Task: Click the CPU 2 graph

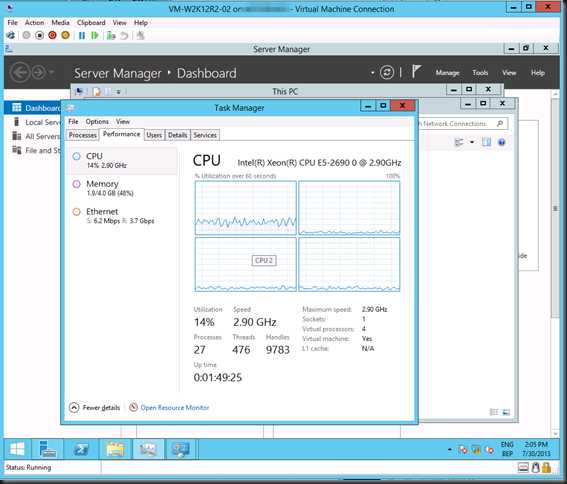Action: tap(246, 264)
